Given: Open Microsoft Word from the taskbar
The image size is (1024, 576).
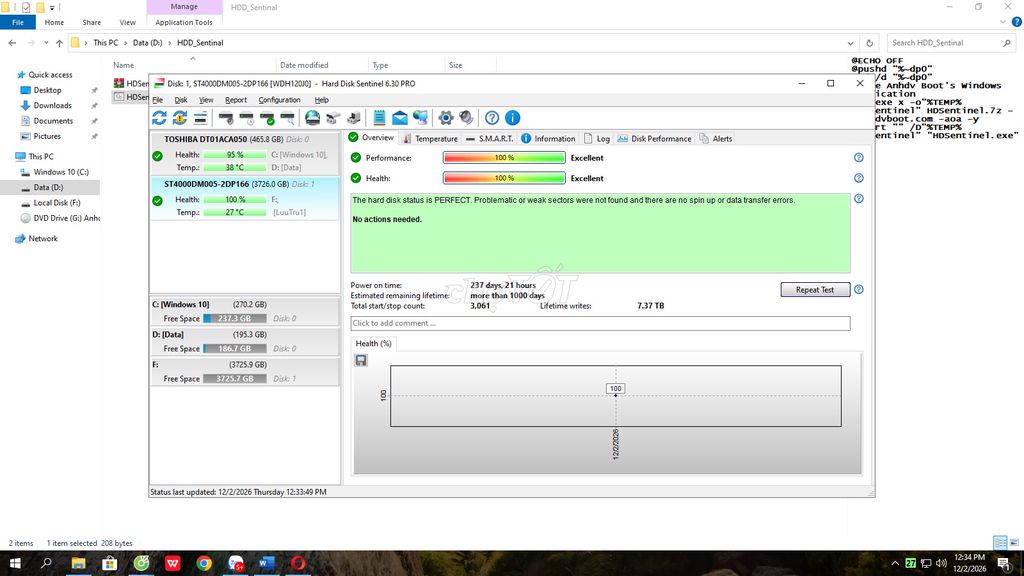Looking at the screenshot, I should pos(266,563).
